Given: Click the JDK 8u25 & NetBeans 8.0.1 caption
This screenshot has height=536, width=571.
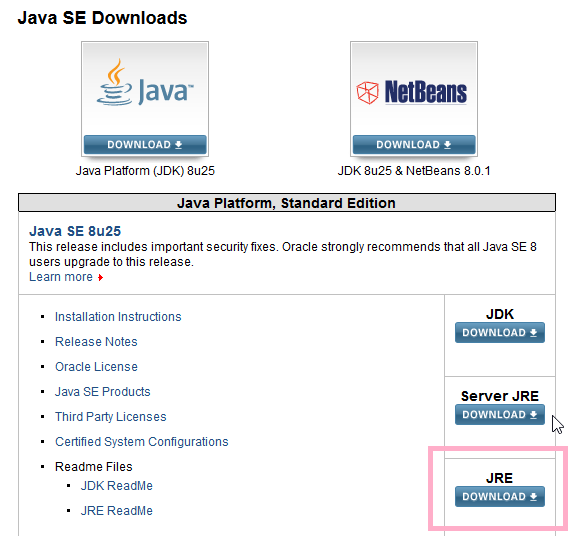Looking at the screenshot, I should coord(414,171).
